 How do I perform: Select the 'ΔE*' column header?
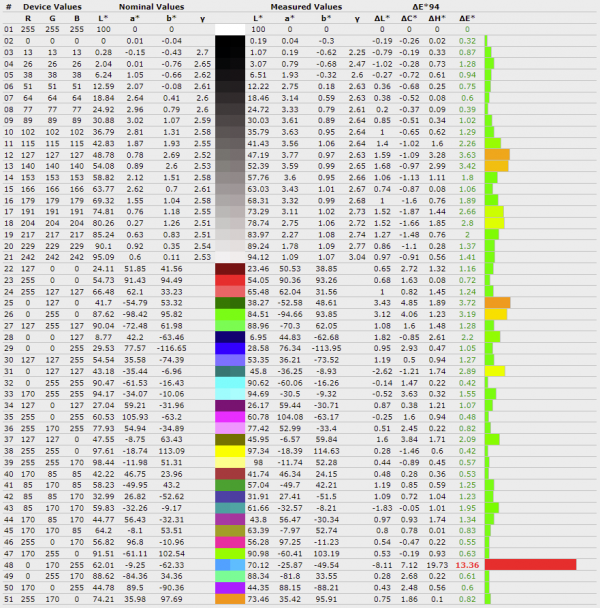467,18
